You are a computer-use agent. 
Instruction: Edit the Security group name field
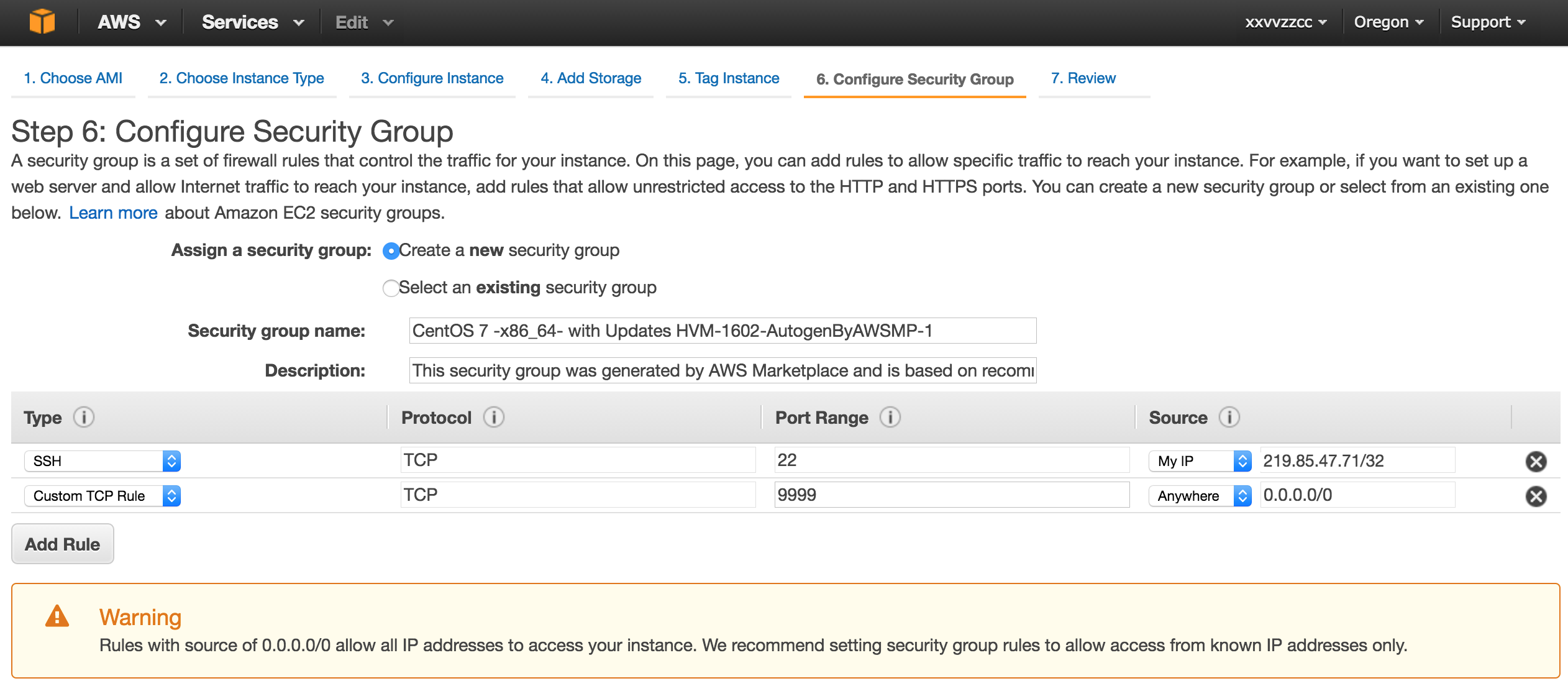(722, 331)
